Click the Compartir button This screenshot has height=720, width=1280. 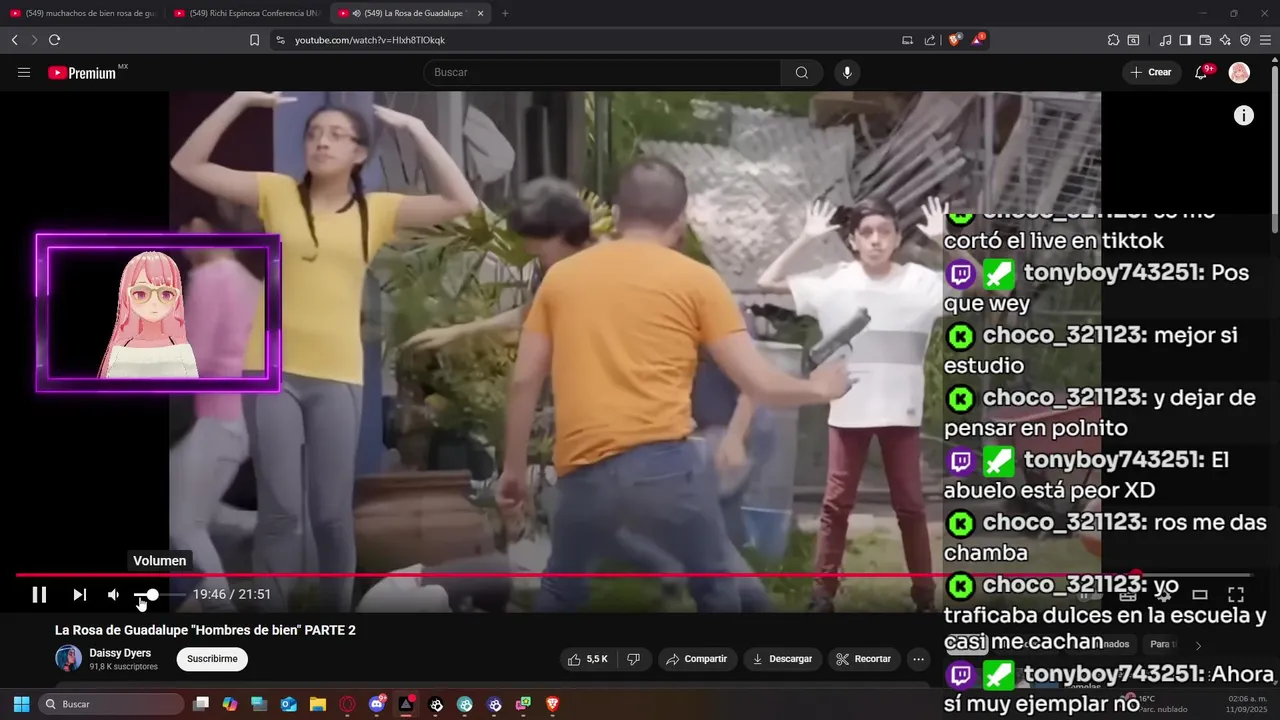click(x=697, y=659)
